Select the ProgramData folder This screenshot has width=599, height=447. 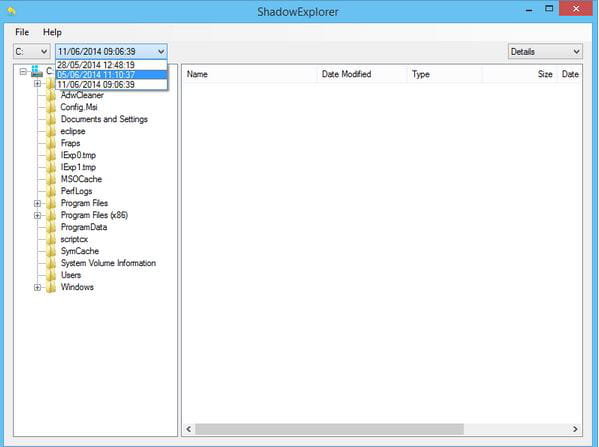[x=84, y=227]
